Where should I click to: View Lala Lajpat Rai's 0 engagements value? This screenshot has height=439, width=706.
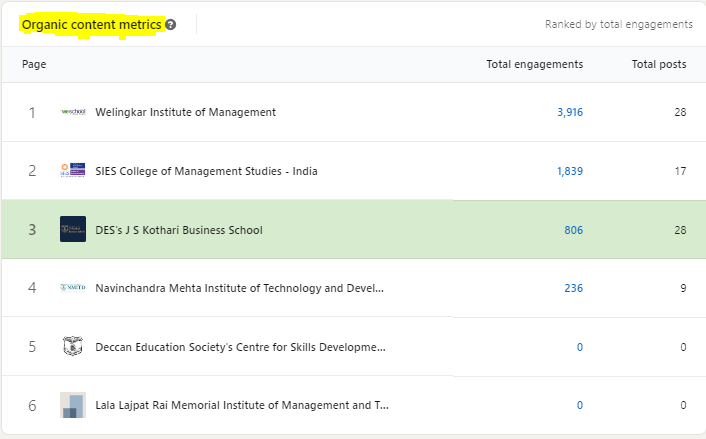click(580, 405)
